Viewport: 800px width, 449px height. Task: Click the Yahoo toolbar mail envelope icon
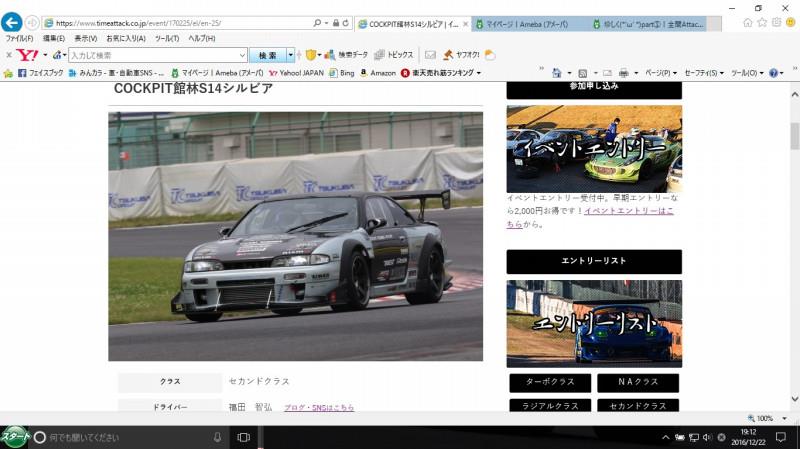(430, 55)
